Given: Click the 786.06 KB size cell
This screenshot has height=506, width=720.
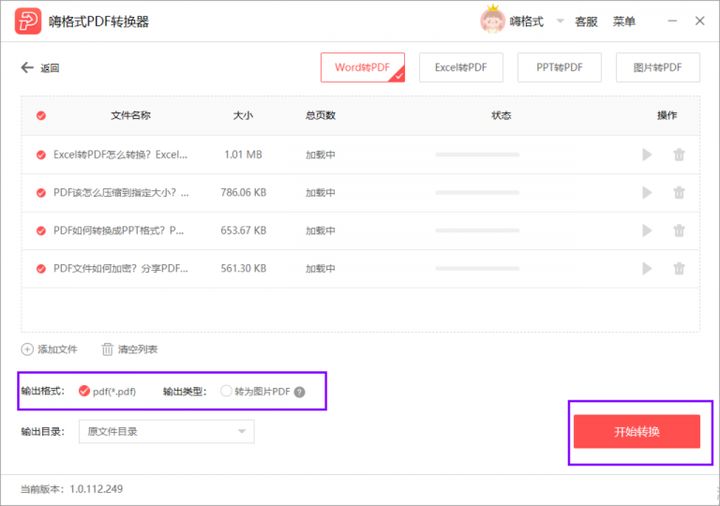Looking at the screenshot, I should click(243, 192).
